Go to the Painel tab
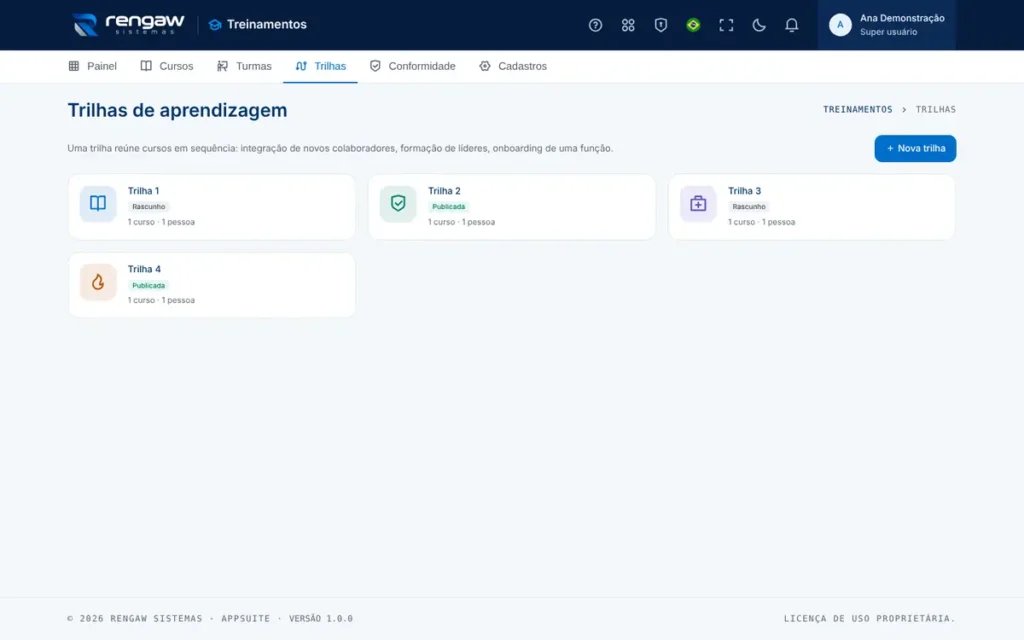 coord(93,66)
